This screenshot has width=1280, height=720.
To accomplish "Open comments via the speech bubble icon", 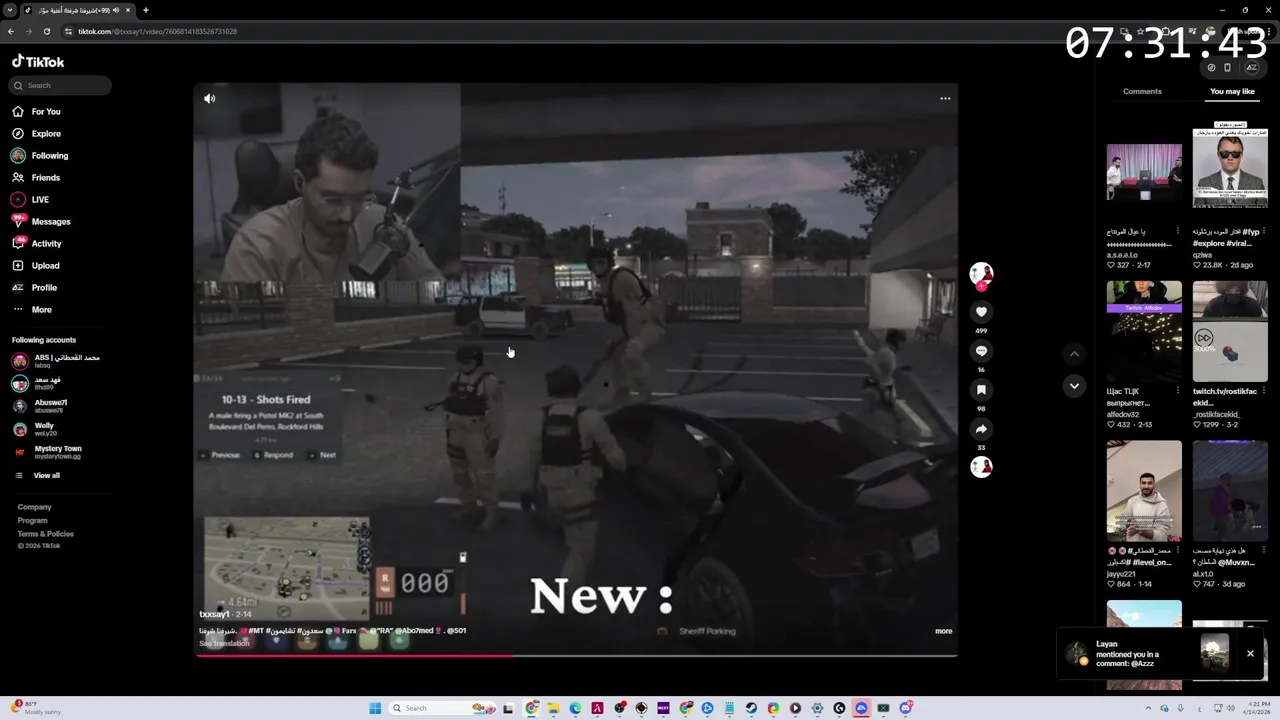I will click(981, 351).
